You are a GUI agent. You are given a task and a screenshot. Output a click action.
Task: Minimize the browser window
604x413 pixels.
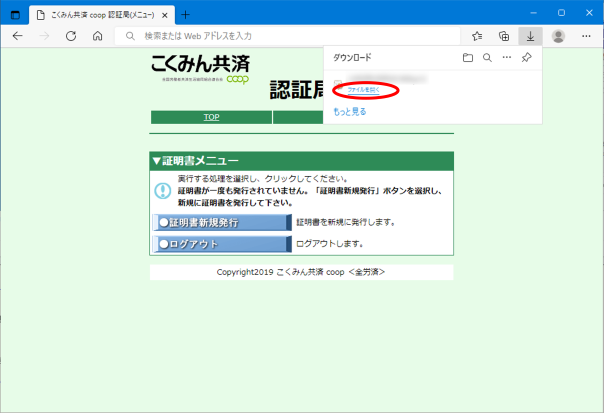tap(534, 13)
